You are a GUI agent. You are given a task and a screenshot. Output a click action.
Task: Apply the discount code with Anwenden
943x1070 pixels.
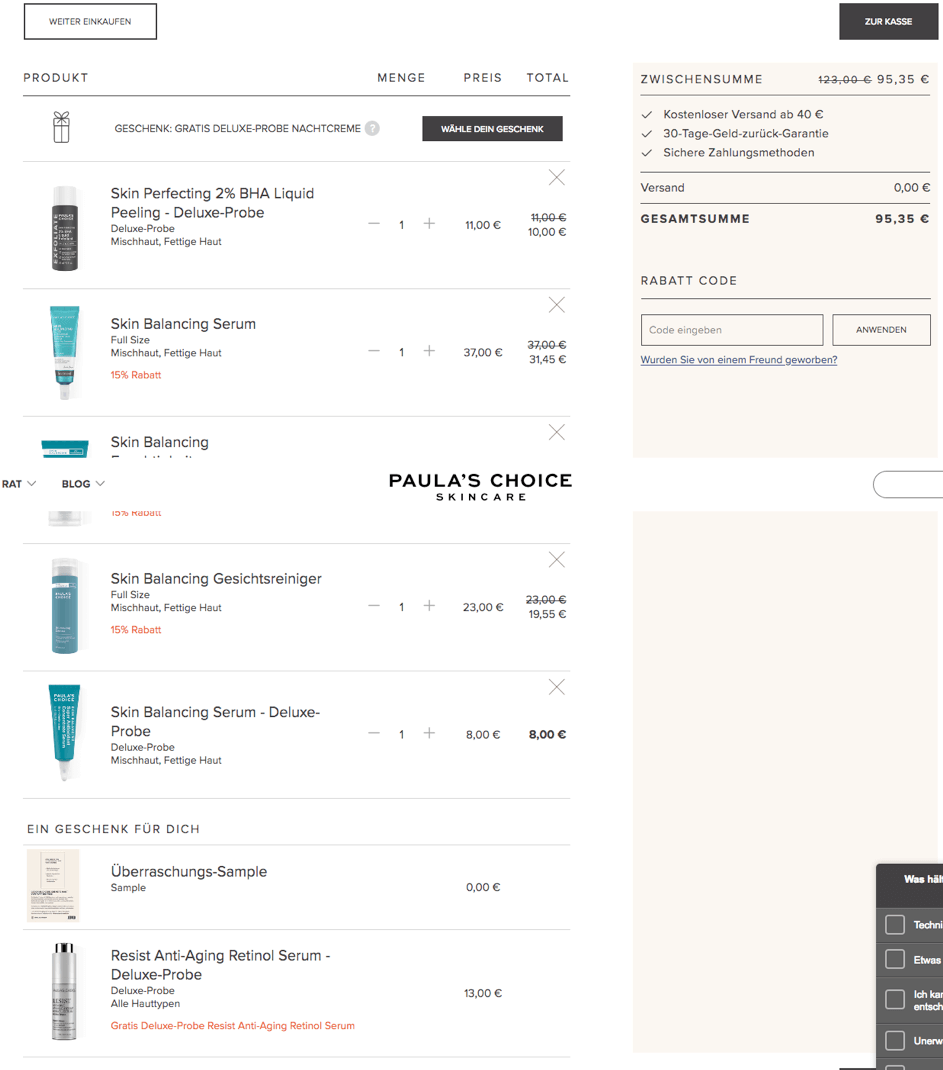pyautogui.click(x=881, y=330)
